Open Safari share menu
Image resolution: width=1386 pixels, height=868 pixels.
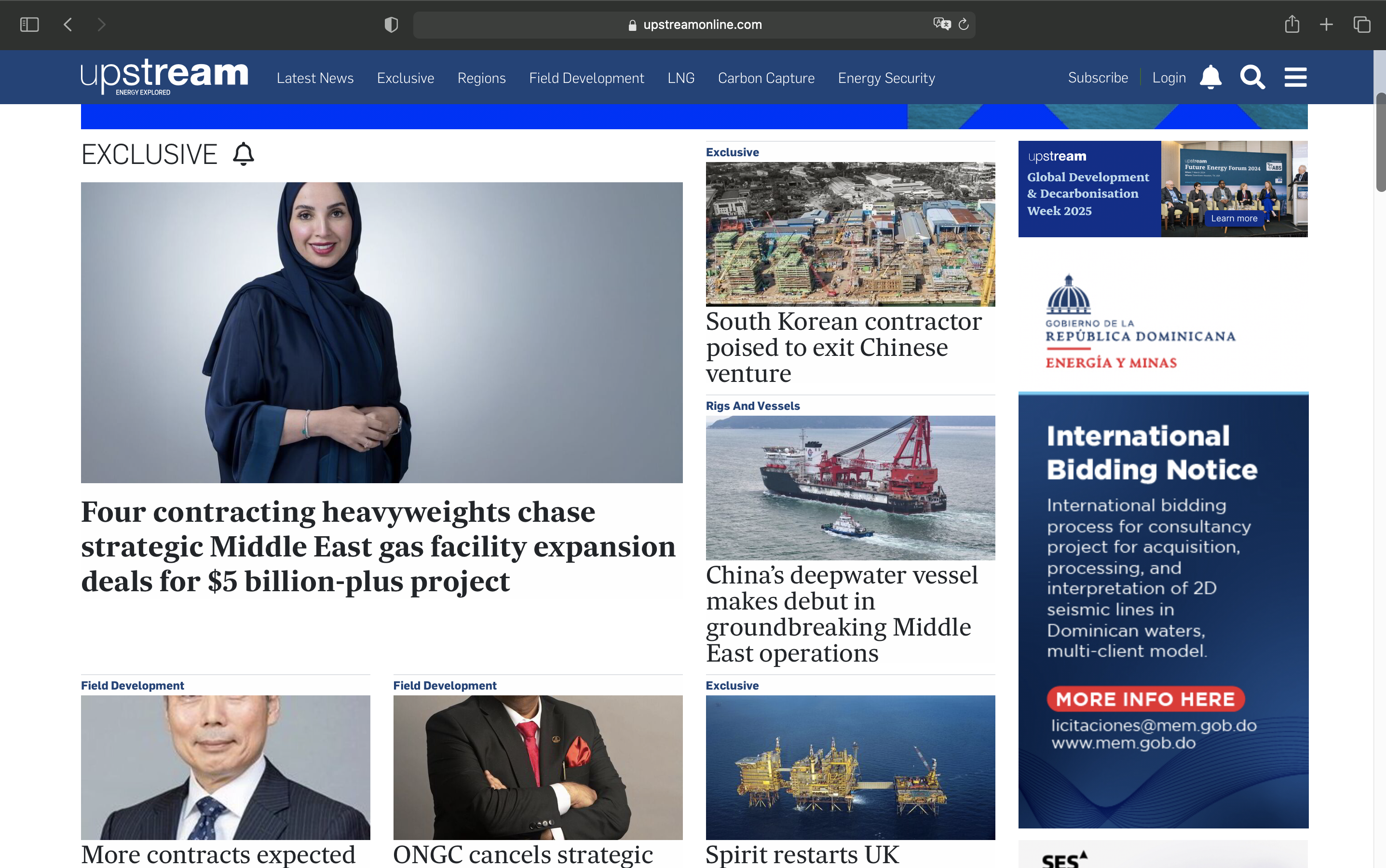coord(1292,24)
